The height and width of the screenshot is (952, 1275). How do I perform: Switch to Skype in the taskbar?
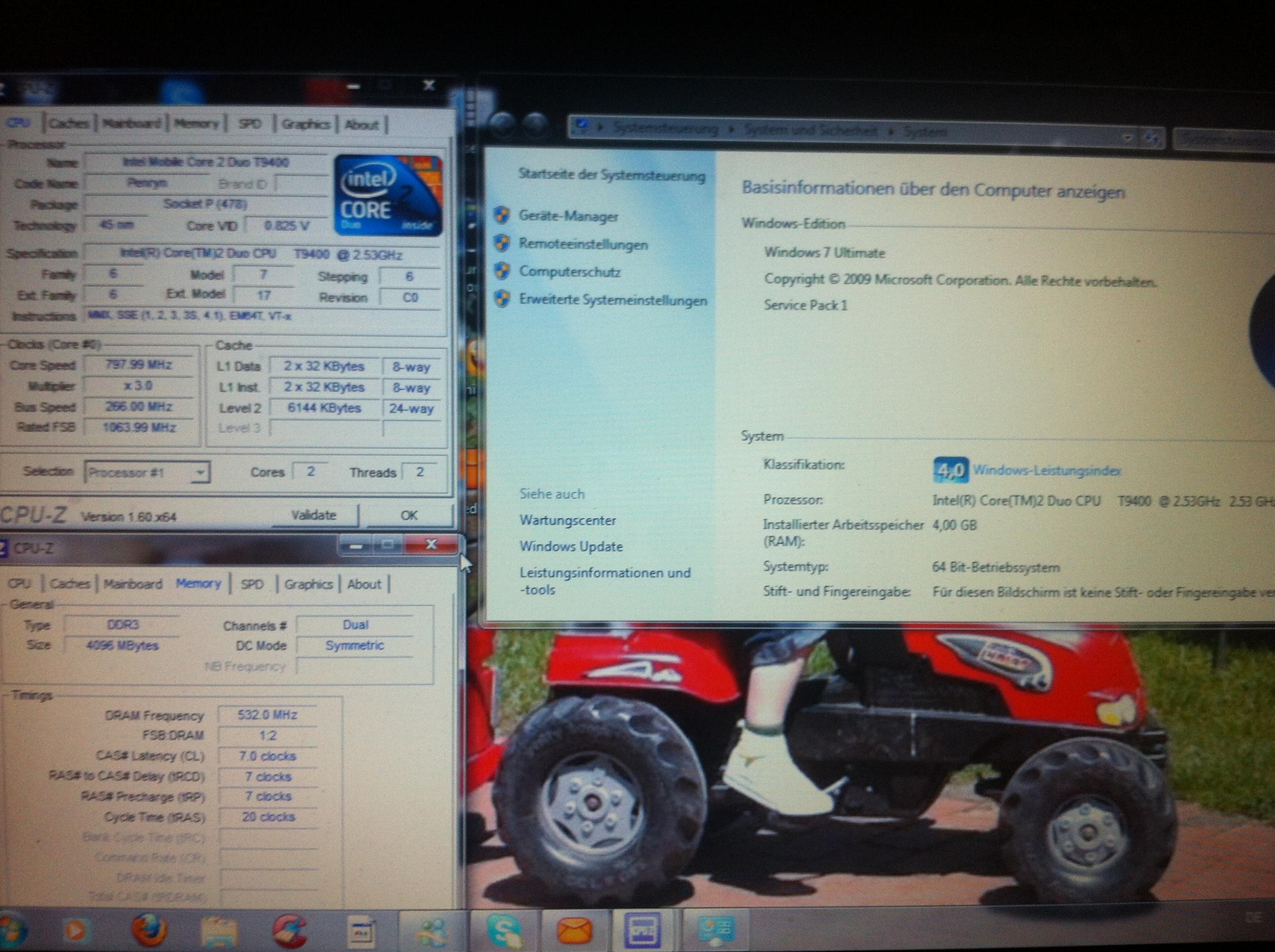(504, 929)
